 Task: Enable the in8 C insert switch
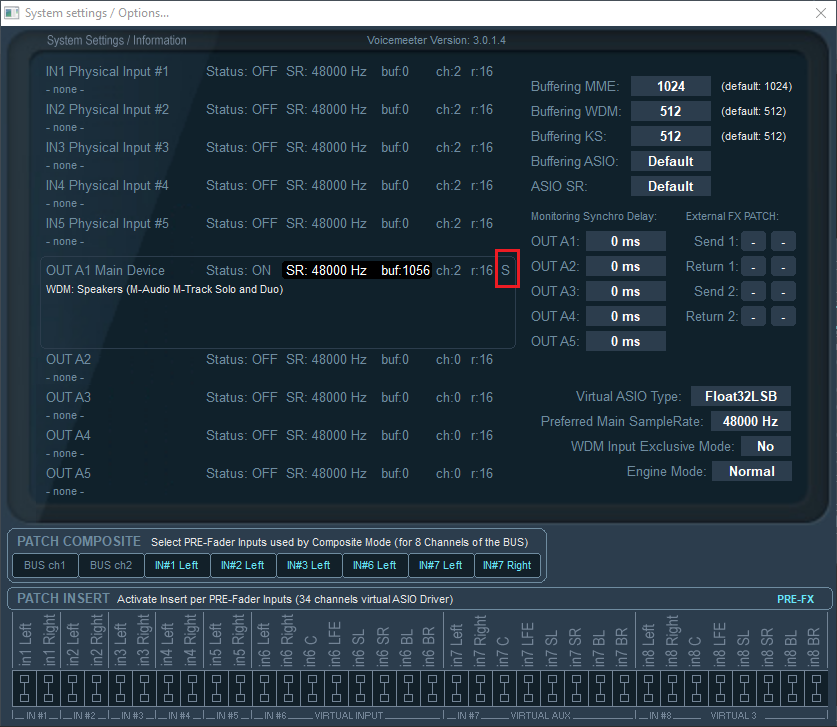coord(696,686)
